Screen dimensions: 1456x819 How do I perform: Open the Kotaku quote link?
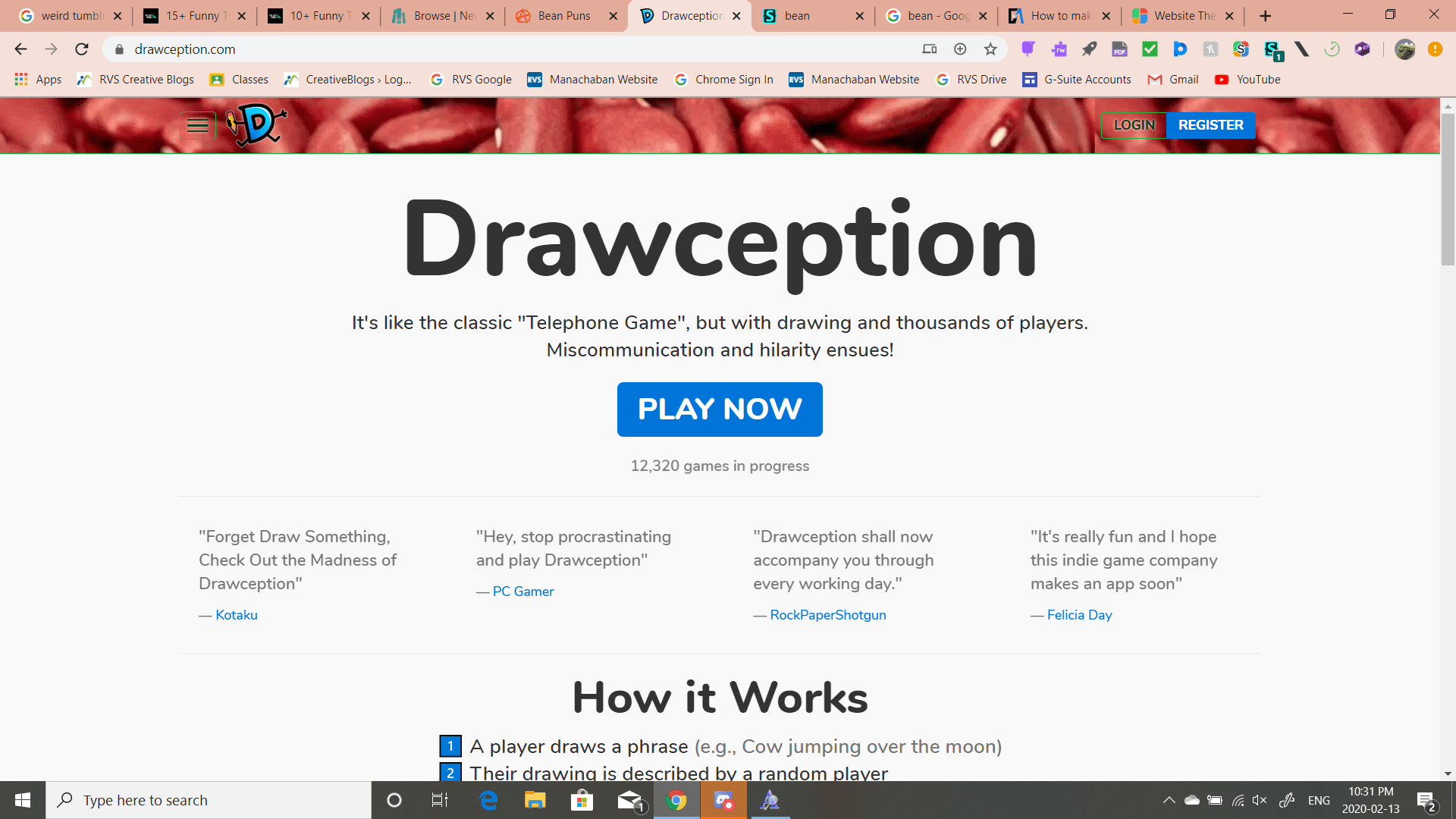click(x=237, y=615)
